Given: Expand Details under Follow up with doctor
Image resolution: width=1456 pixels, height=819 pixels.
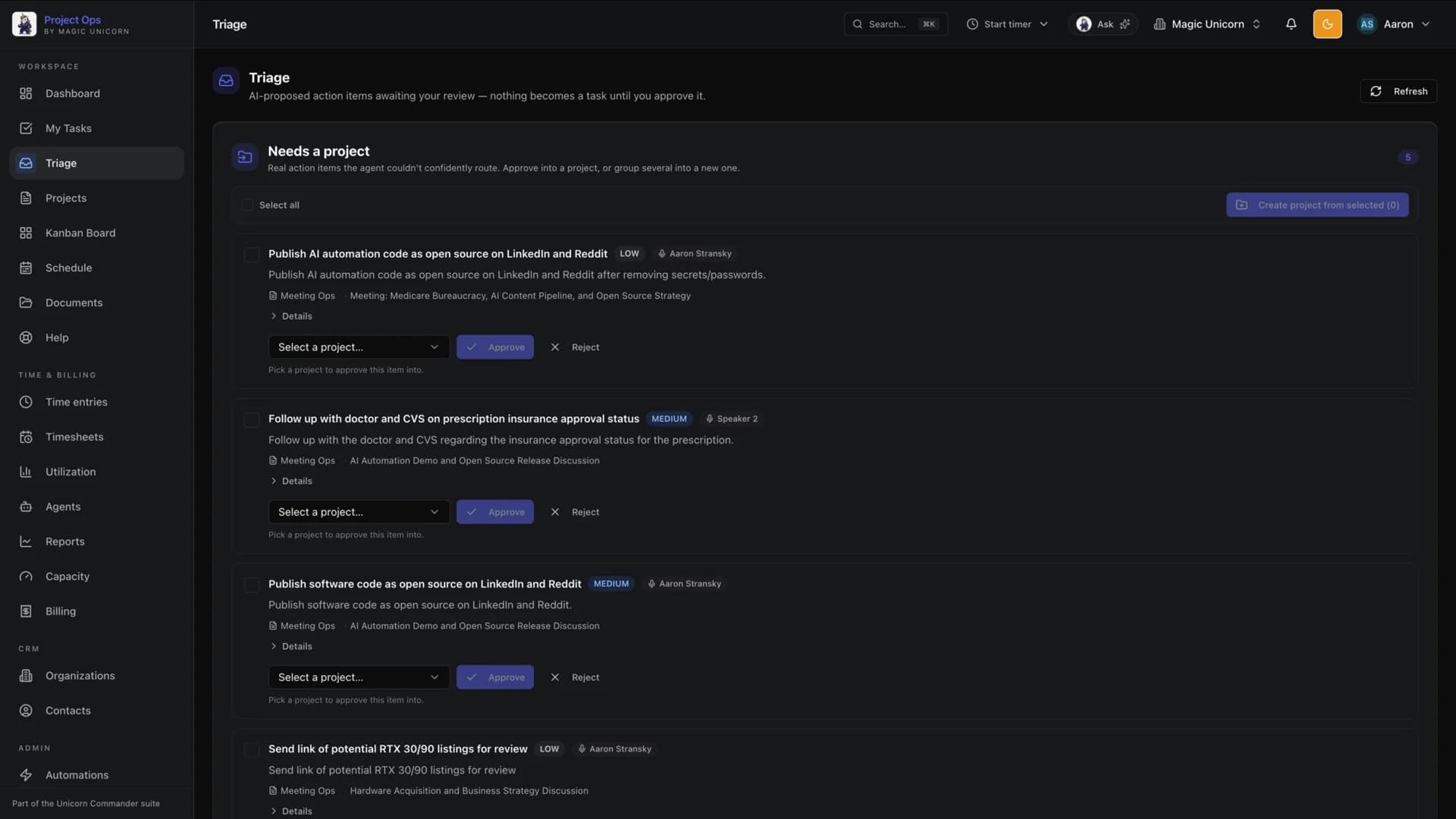Looking at the screenshot, I should click(x=291, y=481).
